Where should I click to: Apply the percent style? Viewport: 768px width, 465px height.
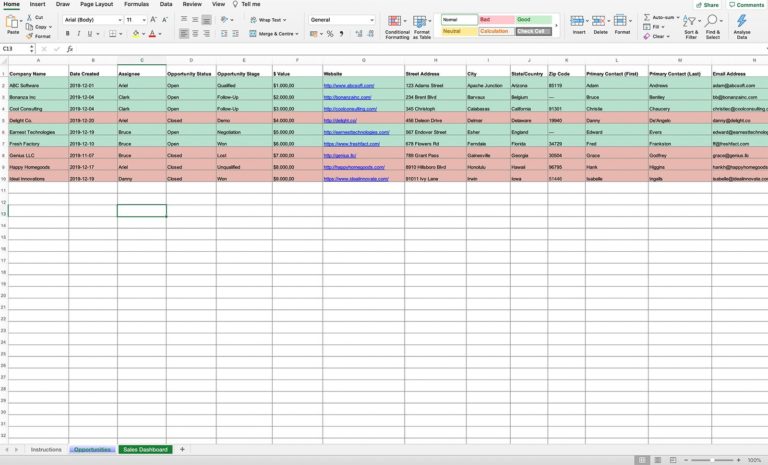tap(330, 34)
